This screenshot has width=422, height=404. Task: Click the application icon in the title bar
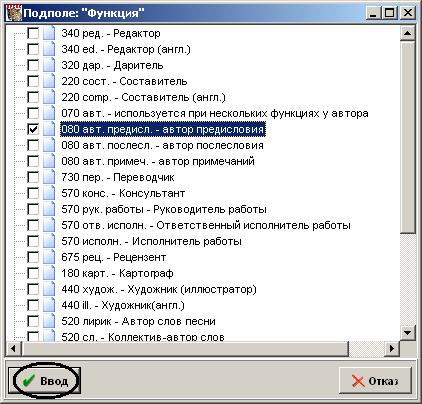point(14,13)
